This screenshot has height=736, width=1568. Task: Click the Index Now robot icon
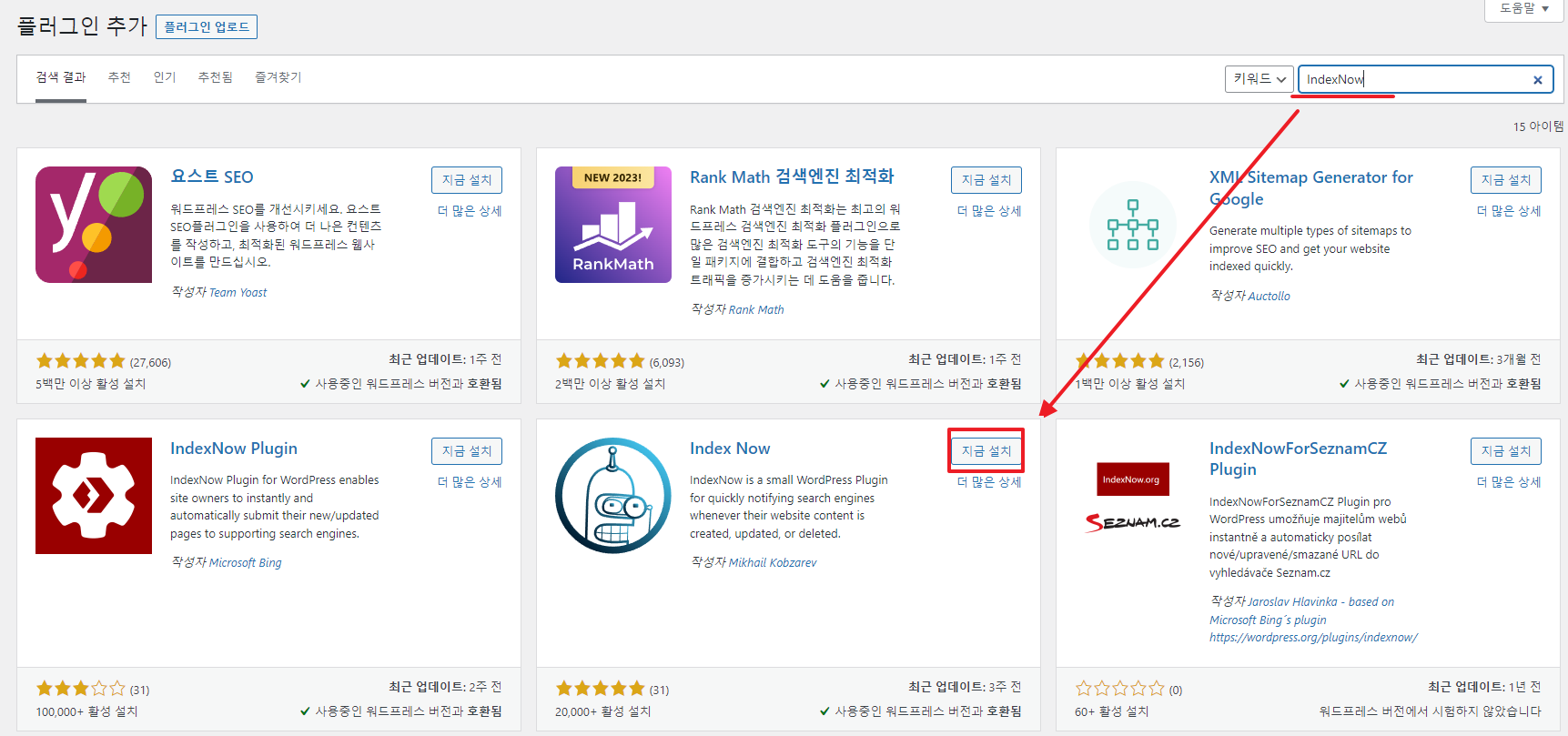click(613, 496)
